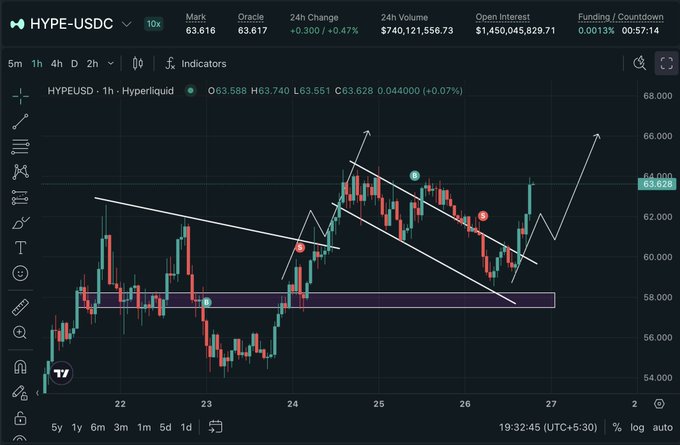Select the crosshair cursor tool
Image resolution: width=680 pixels, height=445 pixels.
tap(20, 96)
